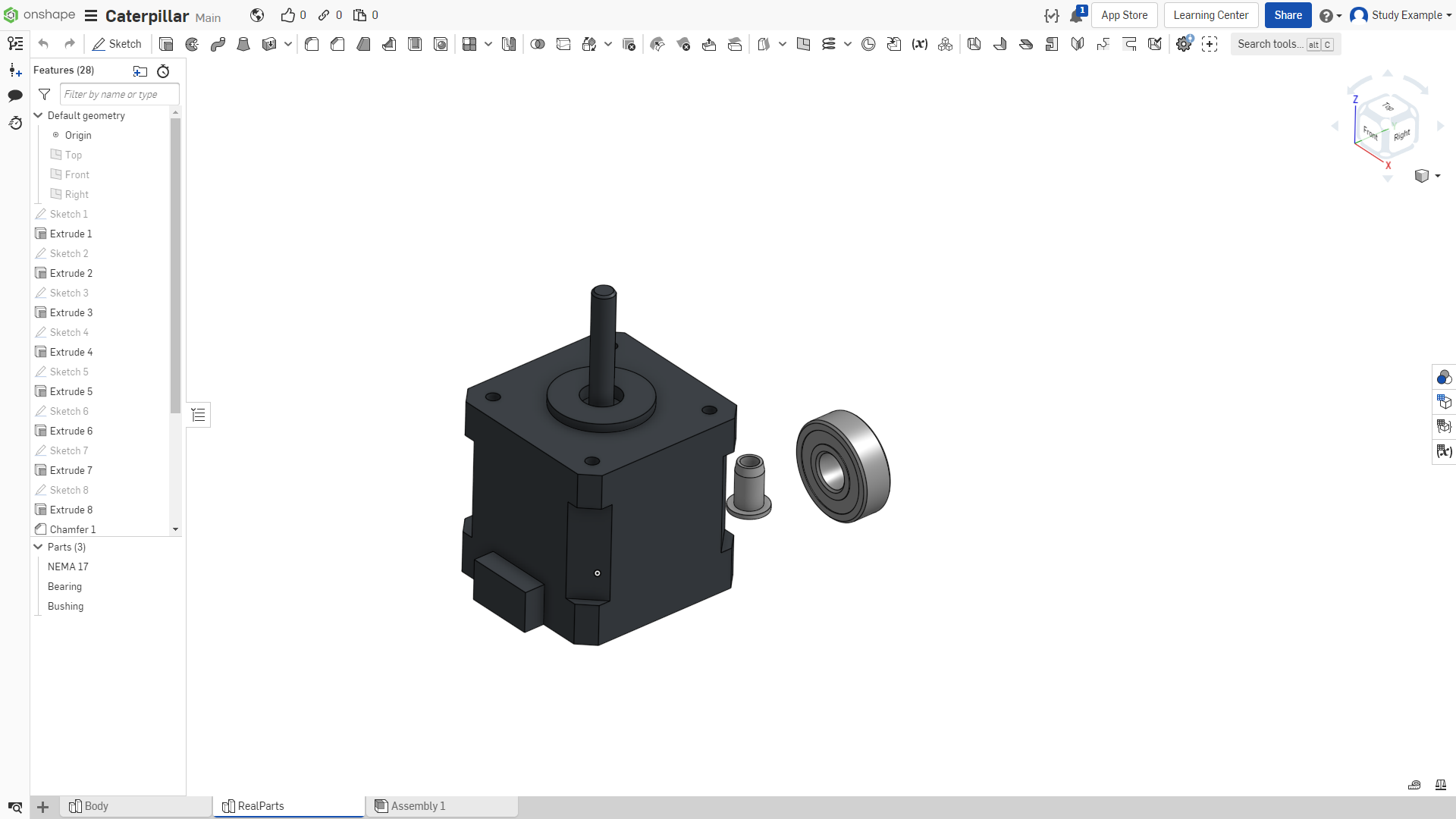Click the Redo arrow

click(x=70, y=44)
